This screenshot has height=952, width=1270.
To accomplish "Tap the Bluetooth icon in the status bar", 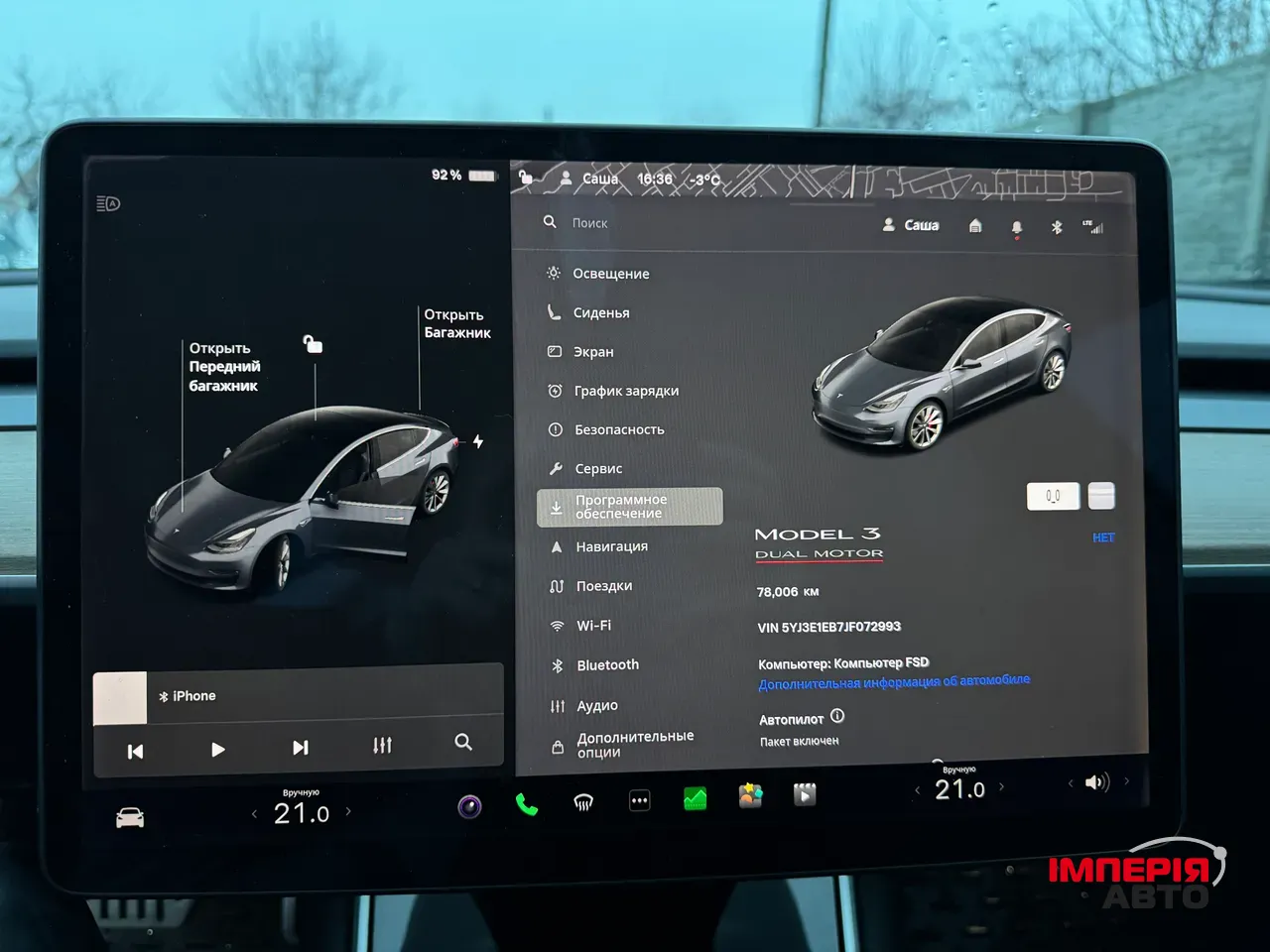I will [x=1056, y=227].
